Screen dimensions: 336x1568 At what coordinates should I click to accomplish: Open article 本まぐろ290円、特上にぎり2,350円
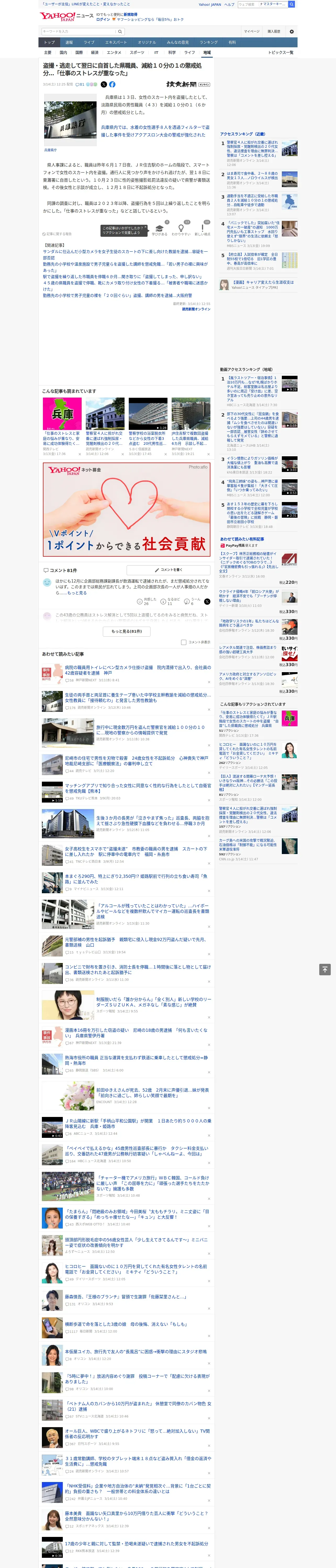coord(136,879)
